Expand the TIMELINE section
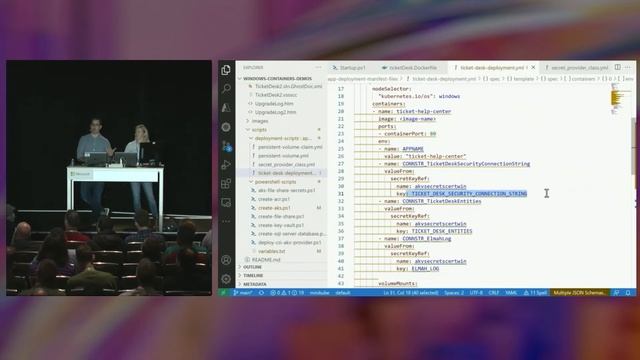 coord(253,276)
